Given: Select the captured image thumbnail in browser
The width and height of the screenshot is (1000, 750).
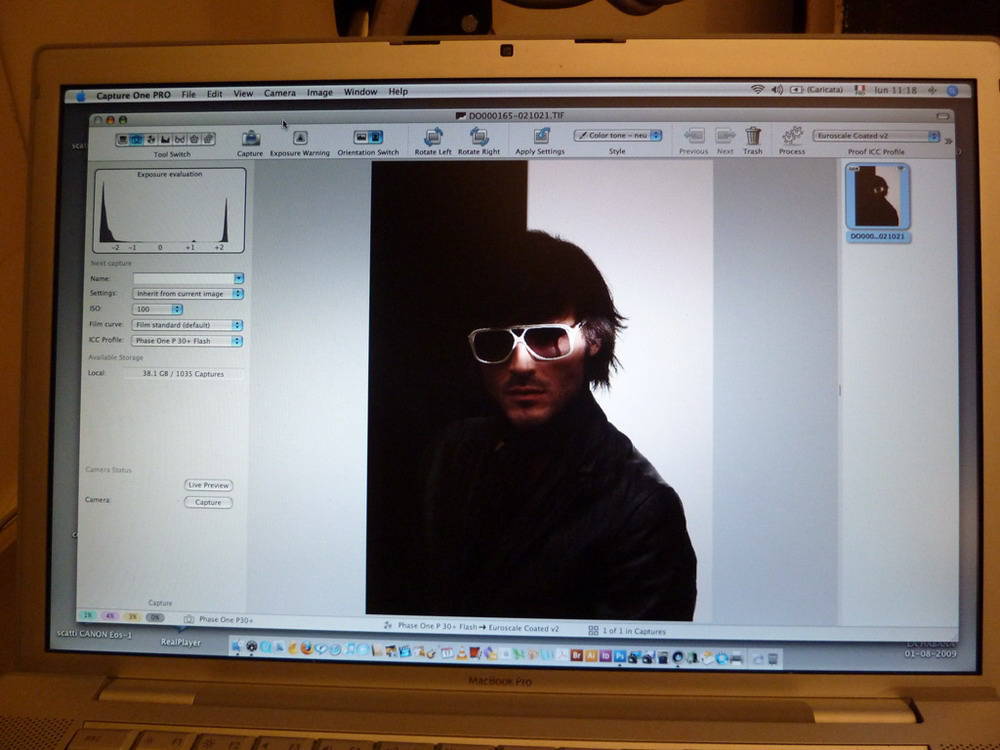Looking at the screenshot, I should [x=876, y=198].
